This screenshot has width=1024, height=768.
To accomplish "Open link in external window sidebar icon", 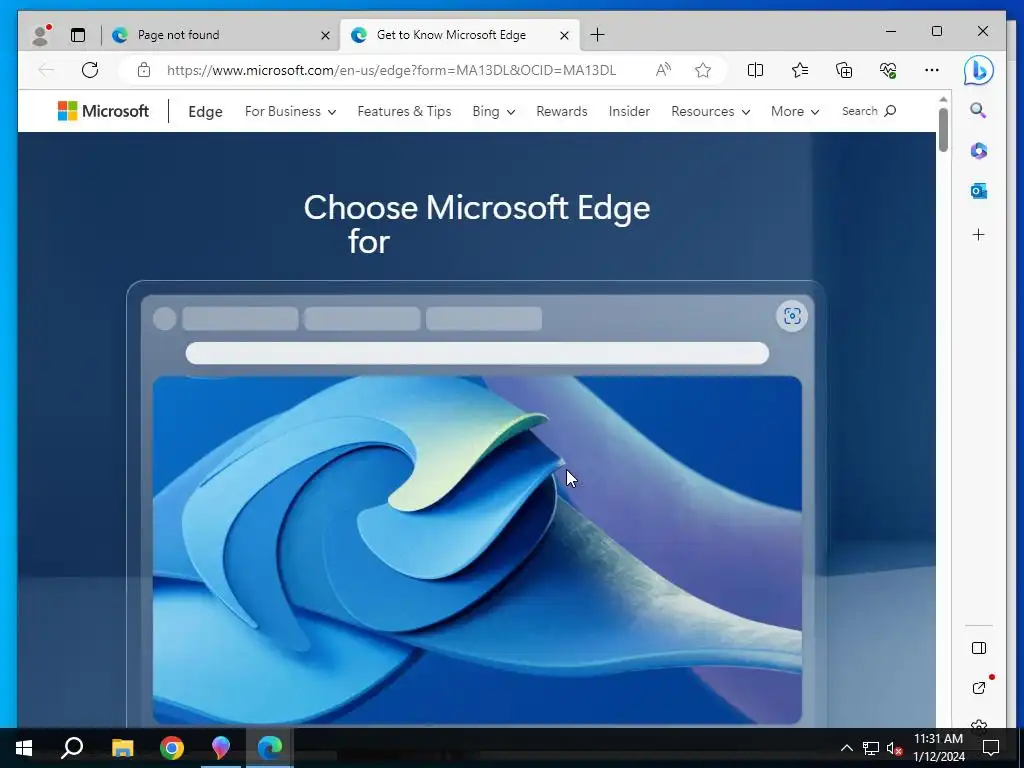I will pos(978,688).
